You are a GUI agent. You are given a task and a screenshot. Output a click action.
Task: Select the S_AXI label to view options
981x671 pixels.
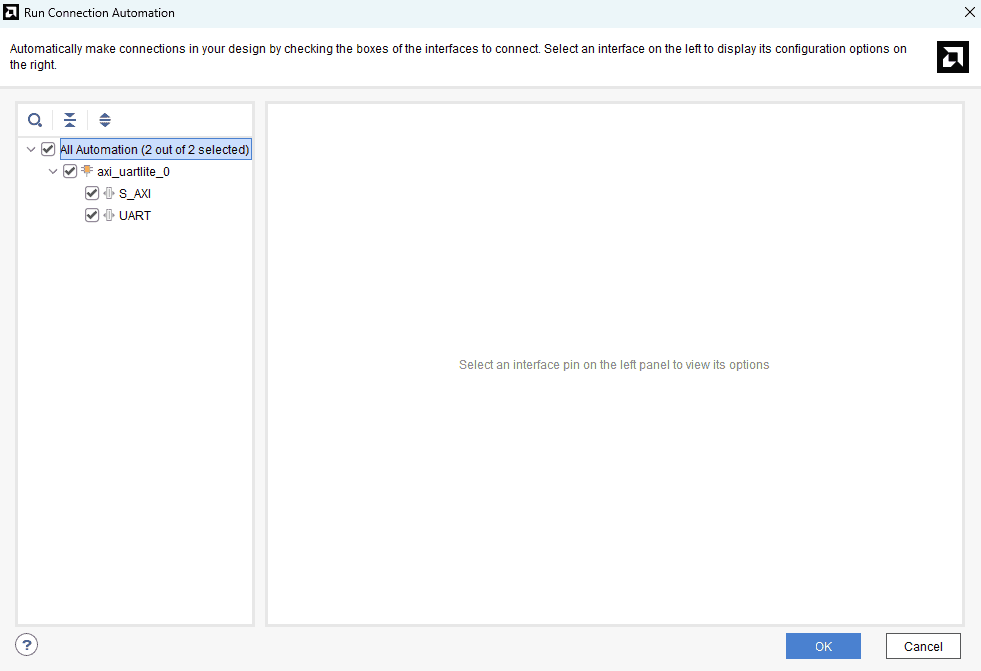[x=135, y=193]
